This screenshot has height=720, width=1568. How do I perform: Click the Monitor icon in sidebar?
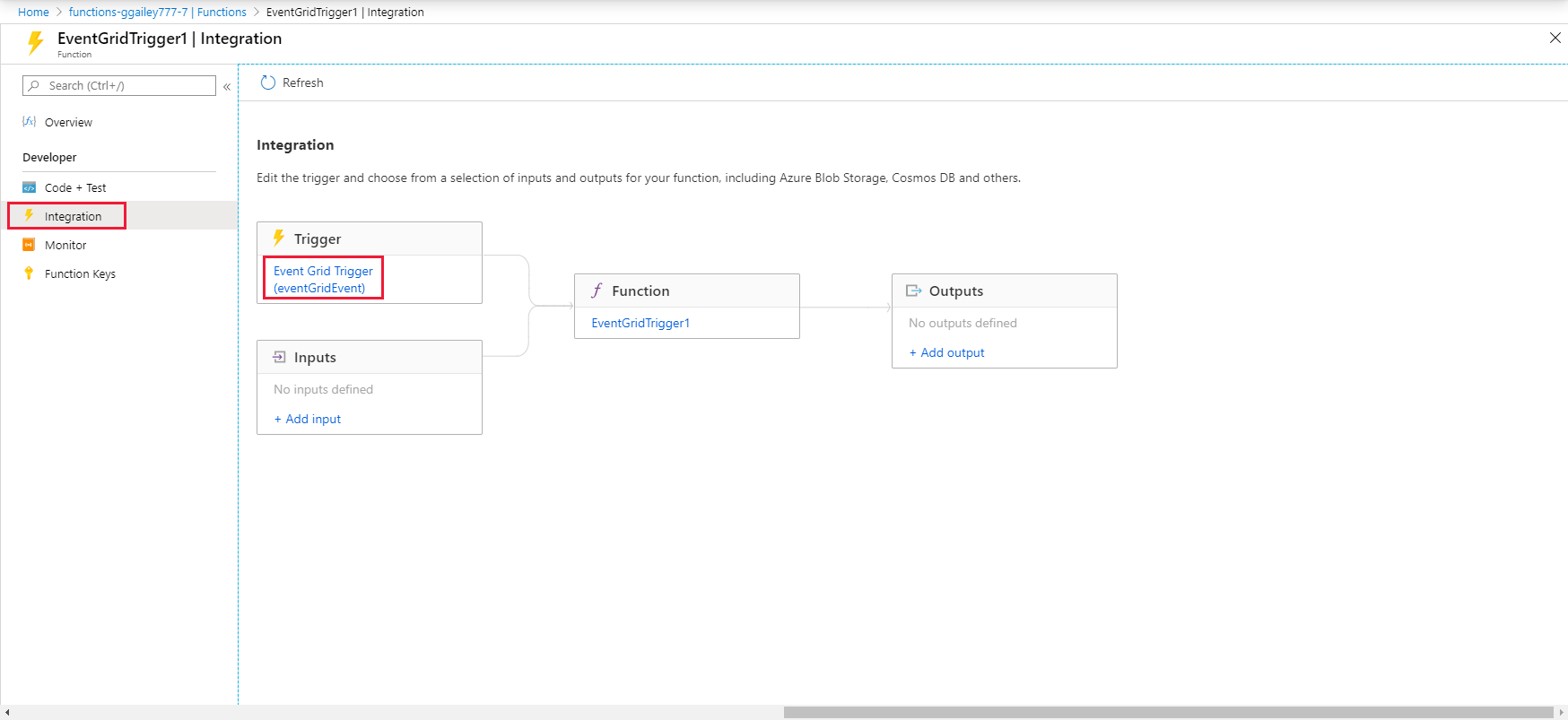(x=30, y=245)
